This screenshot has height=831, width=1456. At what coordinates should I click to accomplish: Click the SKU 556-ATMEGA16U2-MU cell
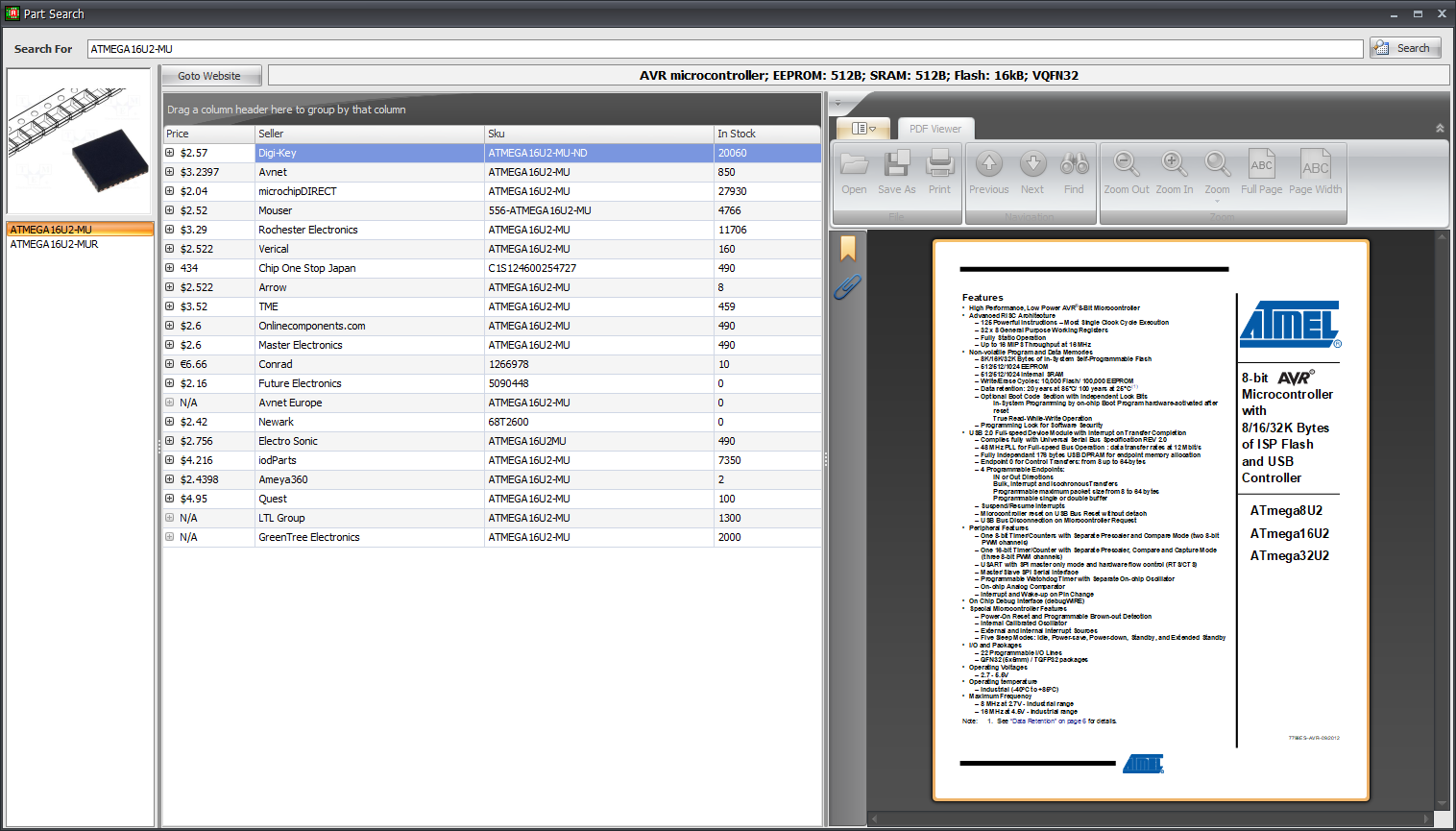599,210
